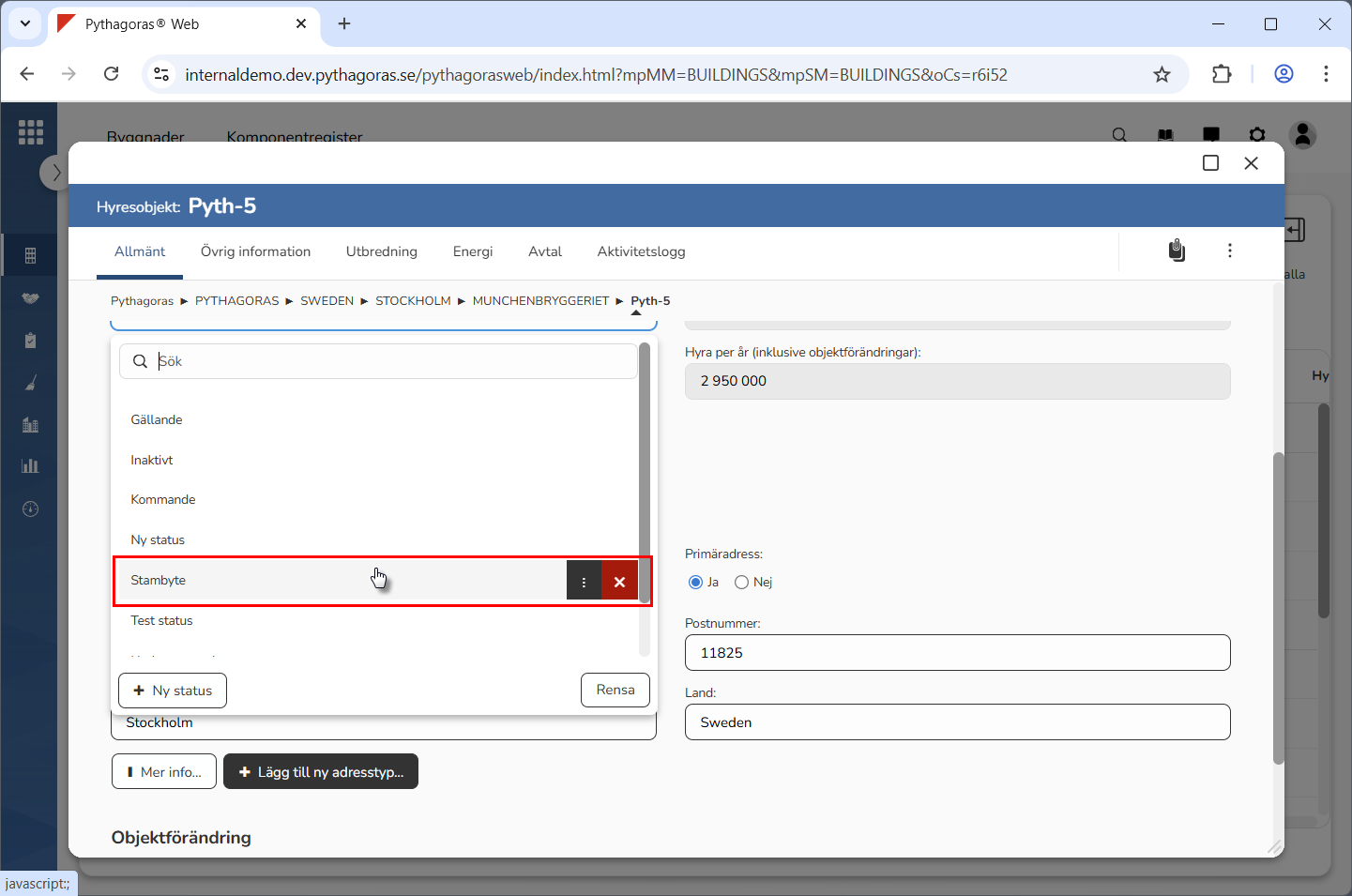Click the handshake icon in sidebar
The height and width of the screenshot is (896, 1352).
click(x=30, y=298)
